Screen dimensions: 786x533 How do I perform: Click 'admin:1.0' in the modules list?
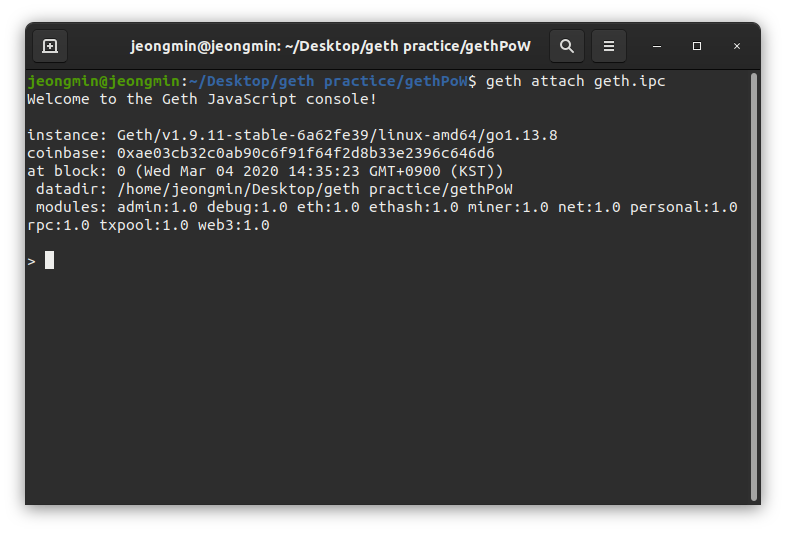tap(157, 207)
